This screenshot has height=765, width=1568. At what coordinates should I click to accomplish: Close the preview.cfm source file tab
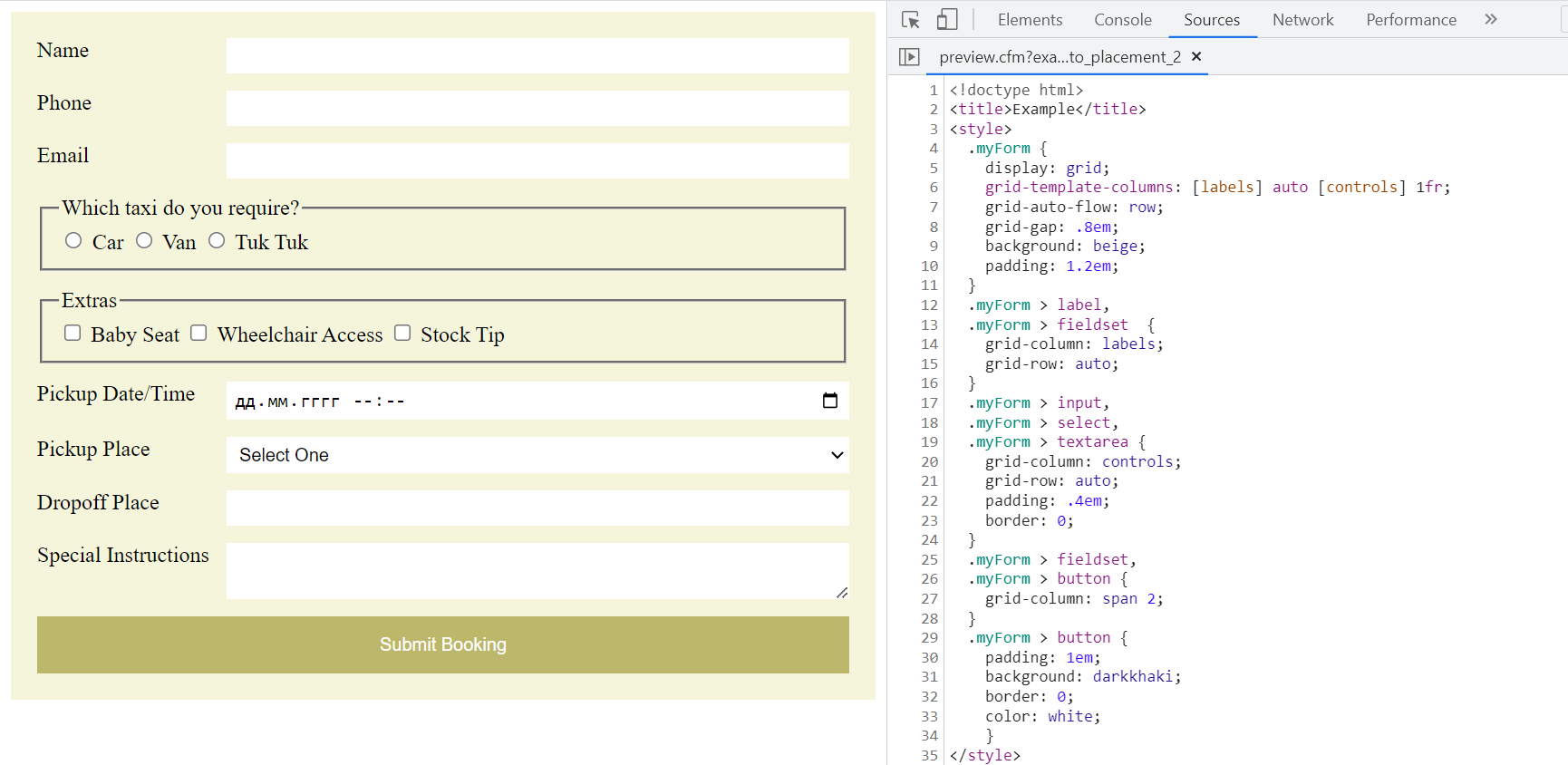coord(1196,56)
